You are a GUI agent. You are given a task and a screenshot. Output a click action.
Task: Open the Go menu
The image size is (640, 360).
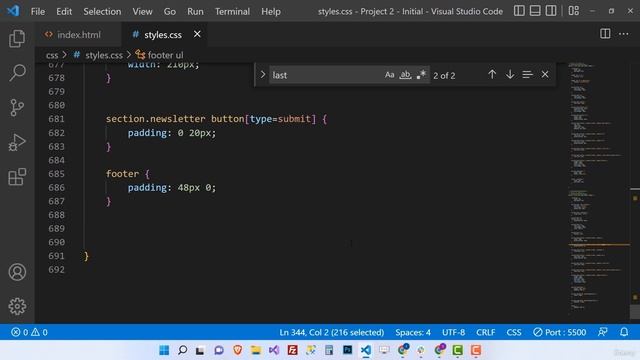click(x=170, y=11)
